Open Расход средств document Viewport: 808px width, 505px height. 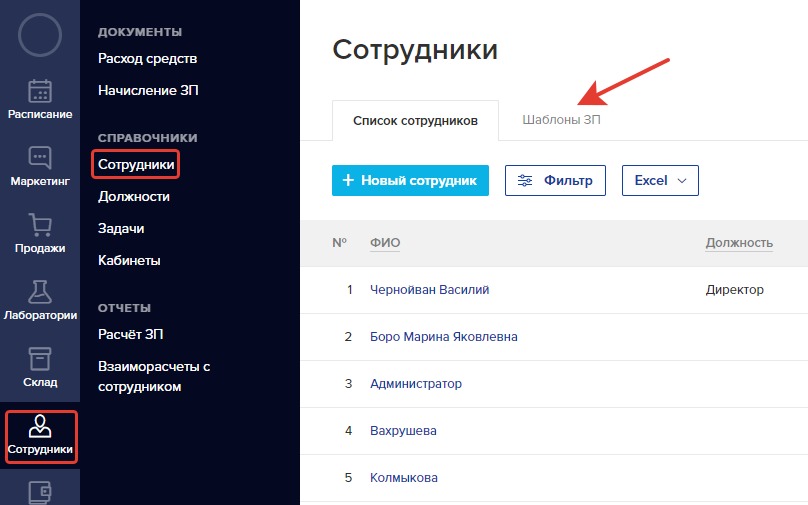click(x=147, y=59)
